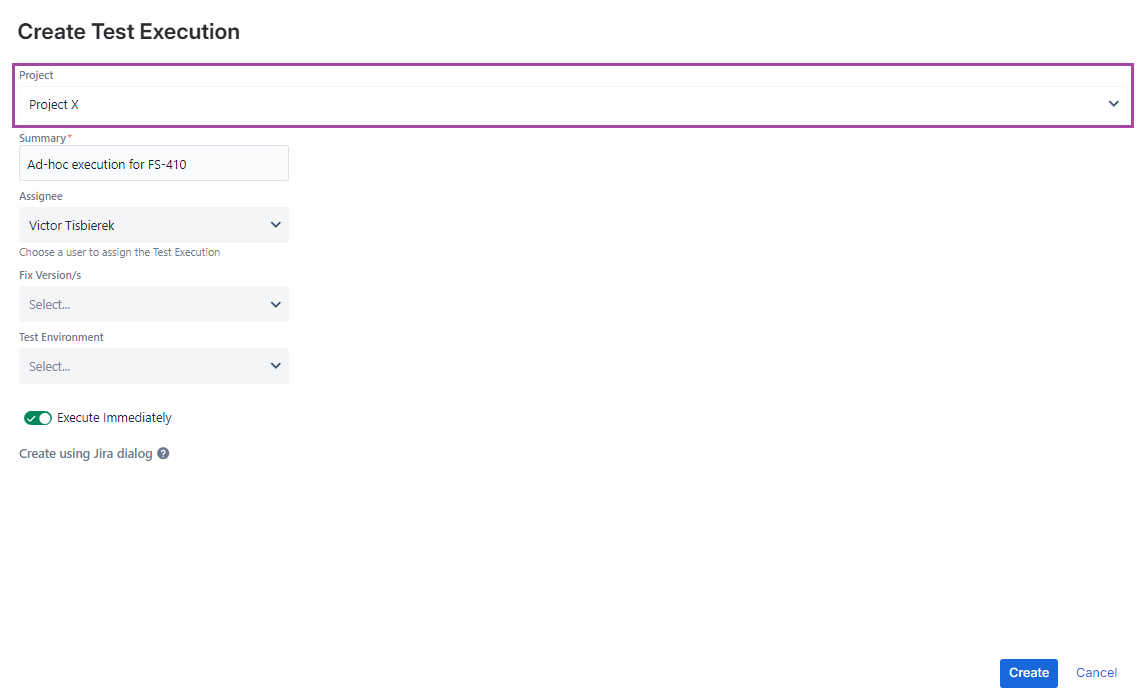Image resolution: width=1143 pixels, height=700 pixels.
Task: Click the help icon beside Create using Jira dialog
Action: (x=163, y=454)
